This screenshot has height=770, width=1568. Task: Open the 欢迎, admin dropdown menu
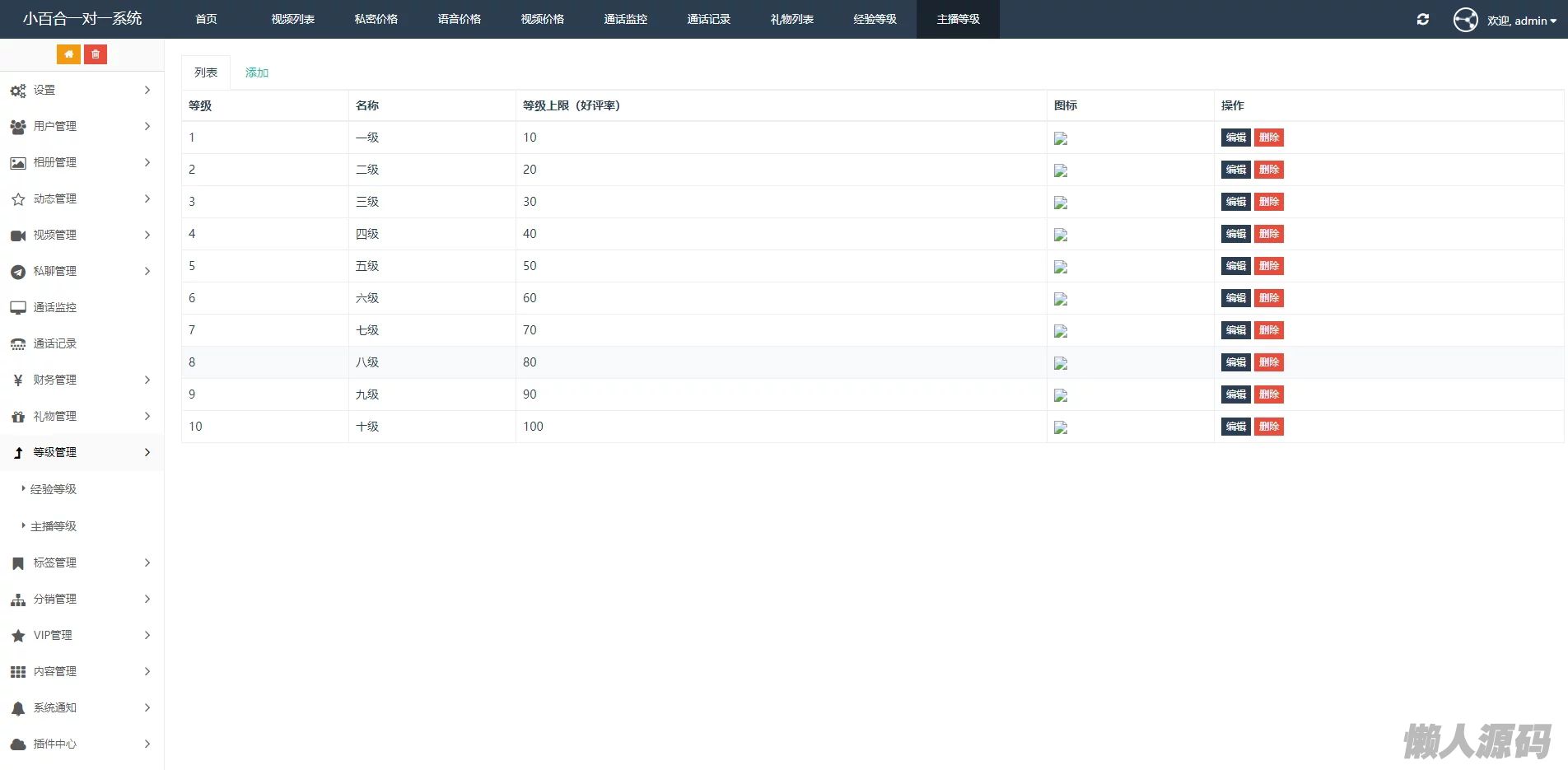[x=1522, y=21]
